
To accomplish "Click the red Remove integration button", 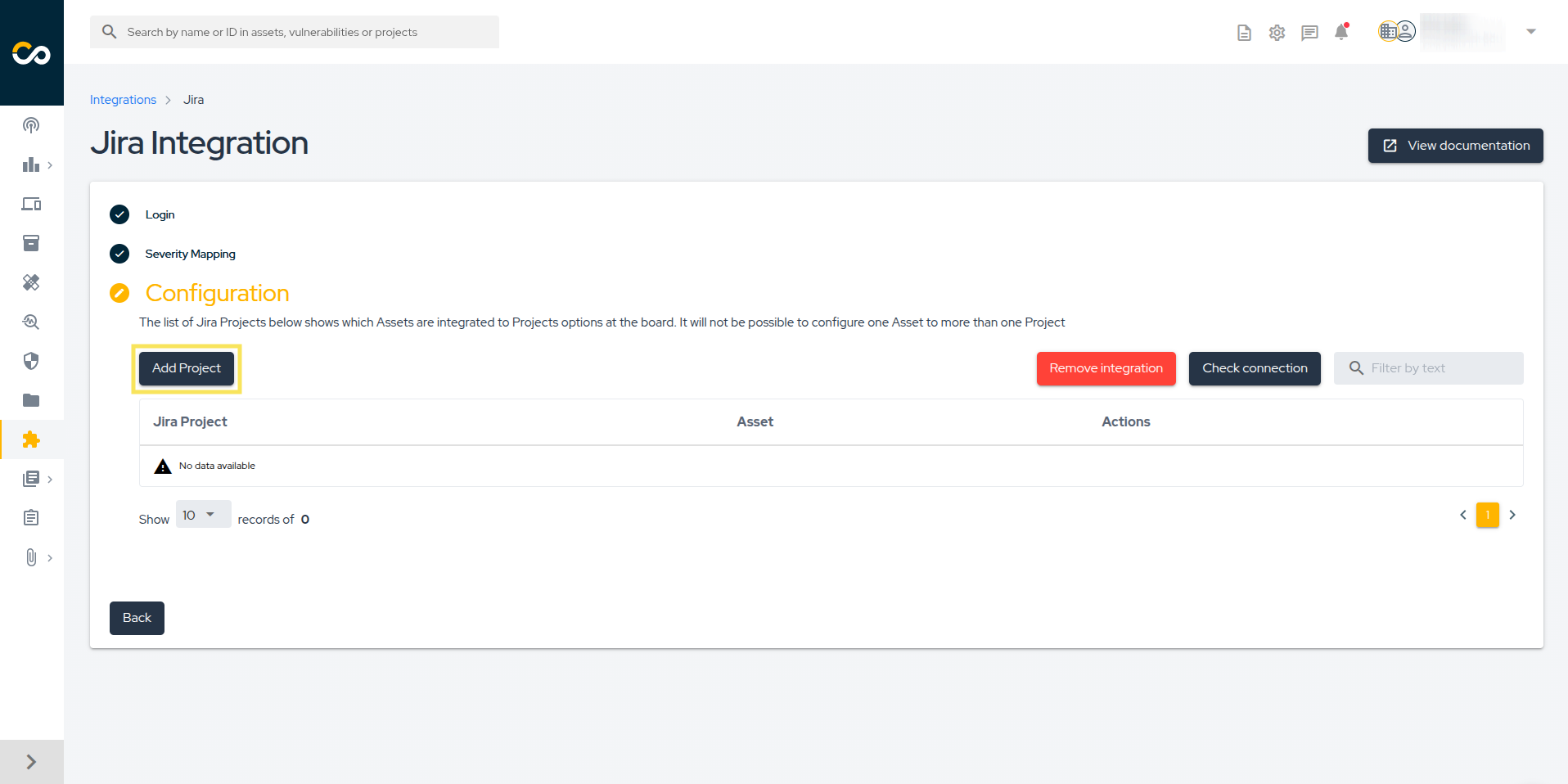I will pyautogui.click(x=1106, y=368).
